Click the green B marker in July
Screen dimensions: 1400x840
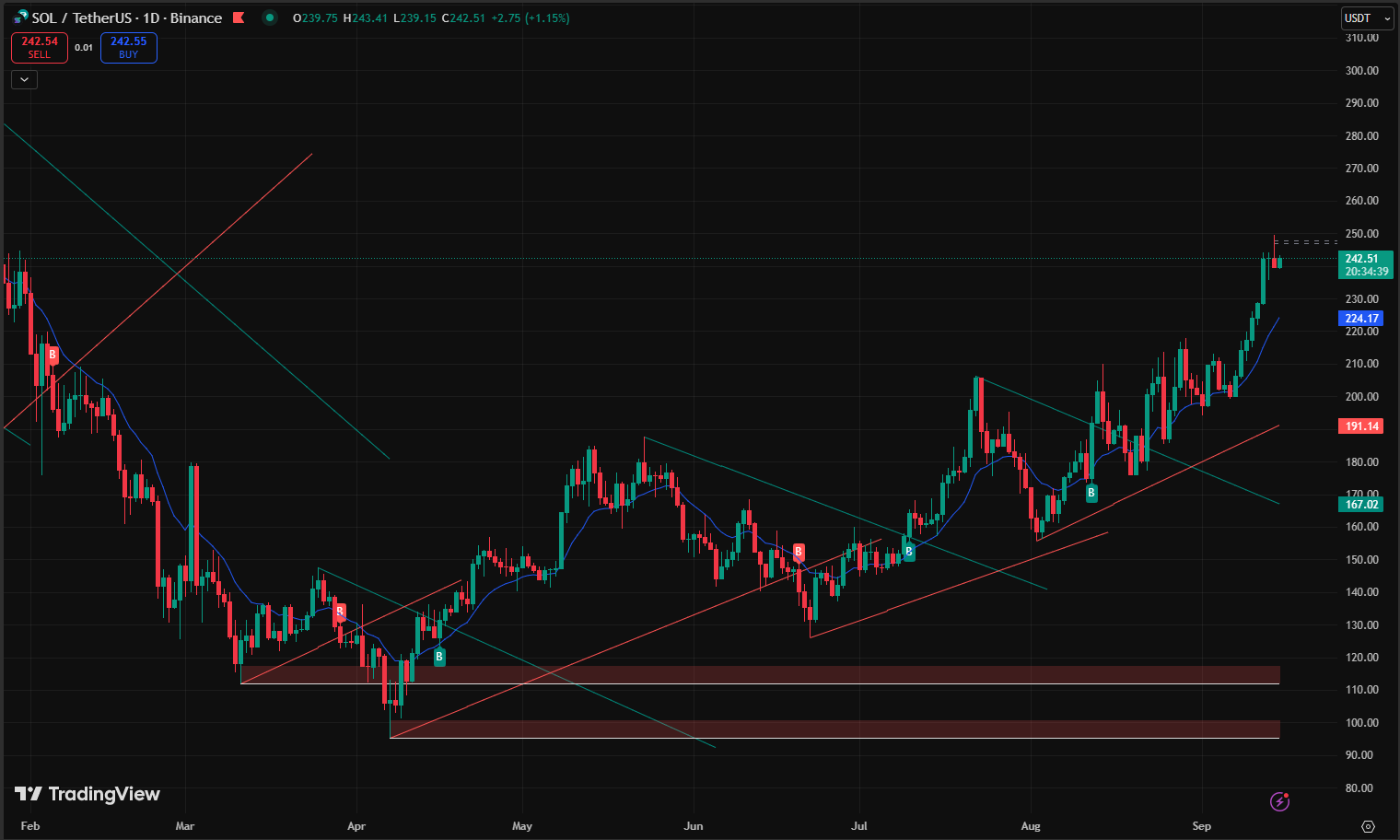coord(909,552)
